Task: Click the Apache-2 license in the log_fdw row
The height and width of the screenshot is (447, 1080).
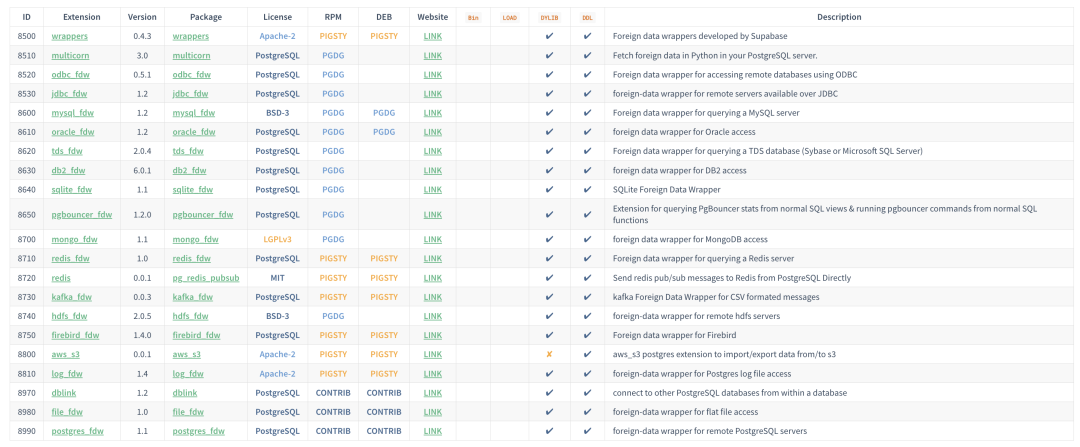Action: click(277, 373)
